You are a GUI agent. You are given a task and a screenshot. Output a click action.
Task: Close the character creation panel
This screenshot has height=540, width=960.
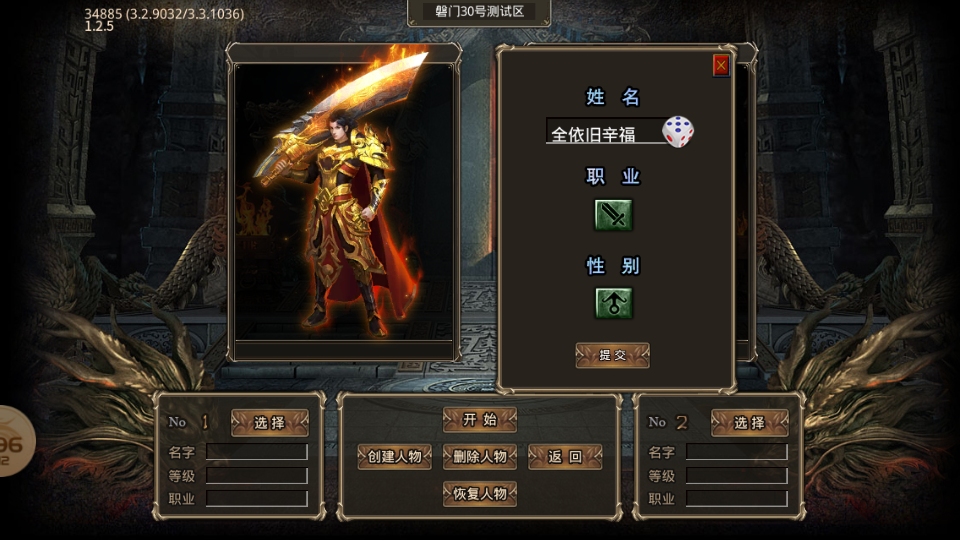coord(721,66)
